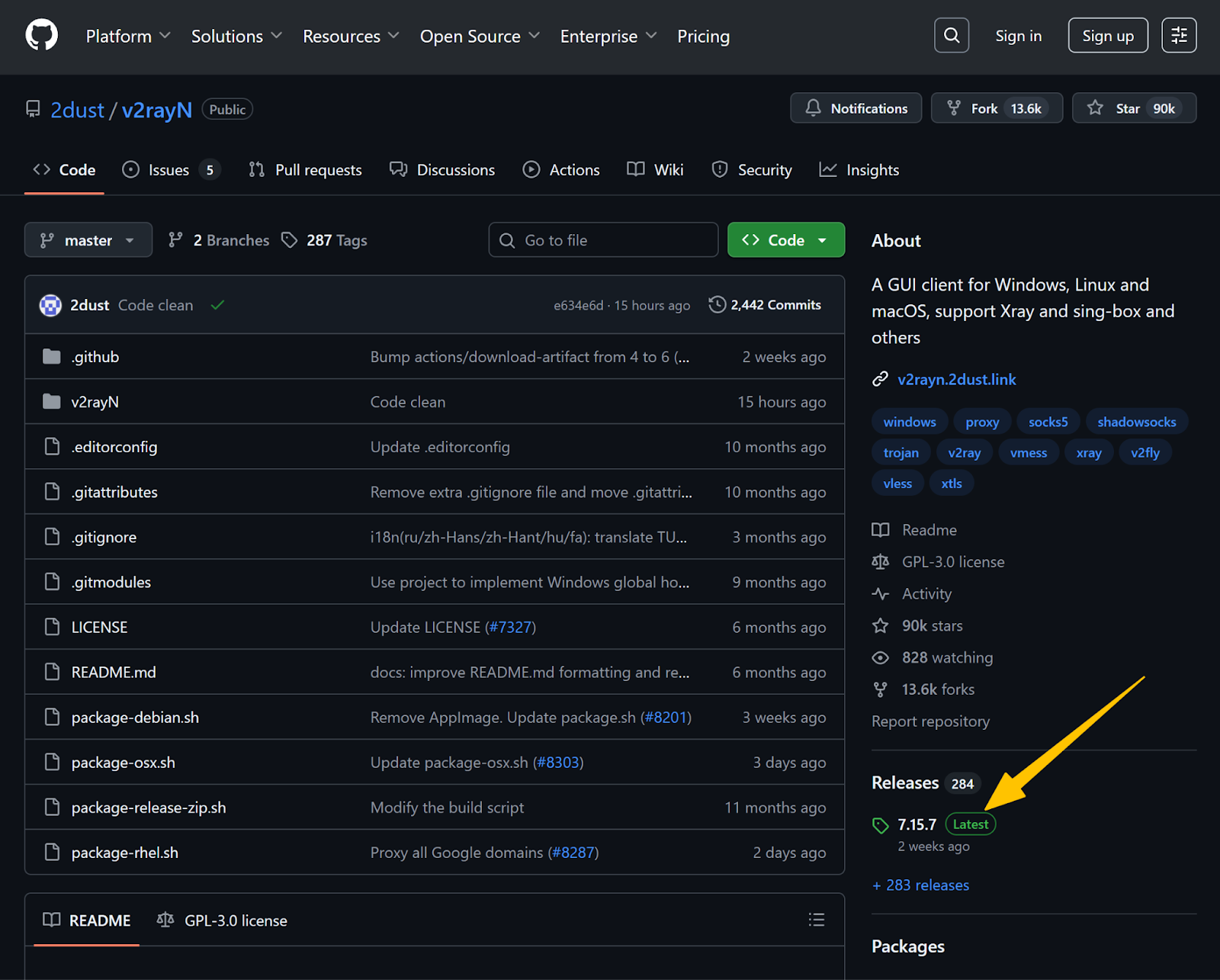Click the Notifications bell button
This screenshot has height=980, width=1220.
tap(856, 108)
